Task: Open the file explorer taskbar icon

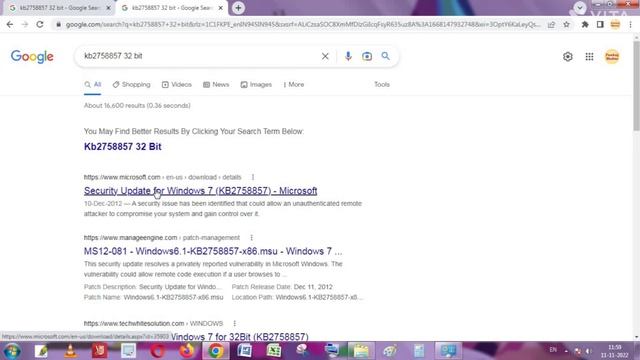Action: [361, 351]
